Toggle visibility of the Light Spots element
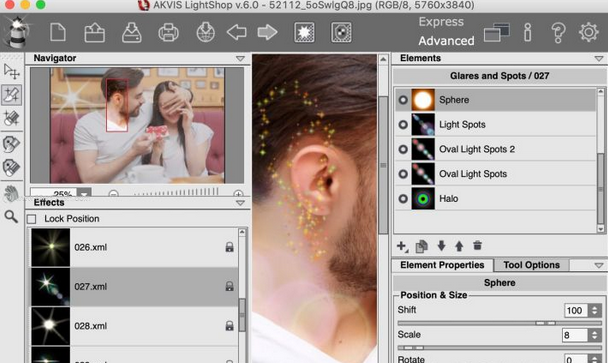Image resolution: width=608 pixels, height=363 pixels. click(x=403, y=124)
